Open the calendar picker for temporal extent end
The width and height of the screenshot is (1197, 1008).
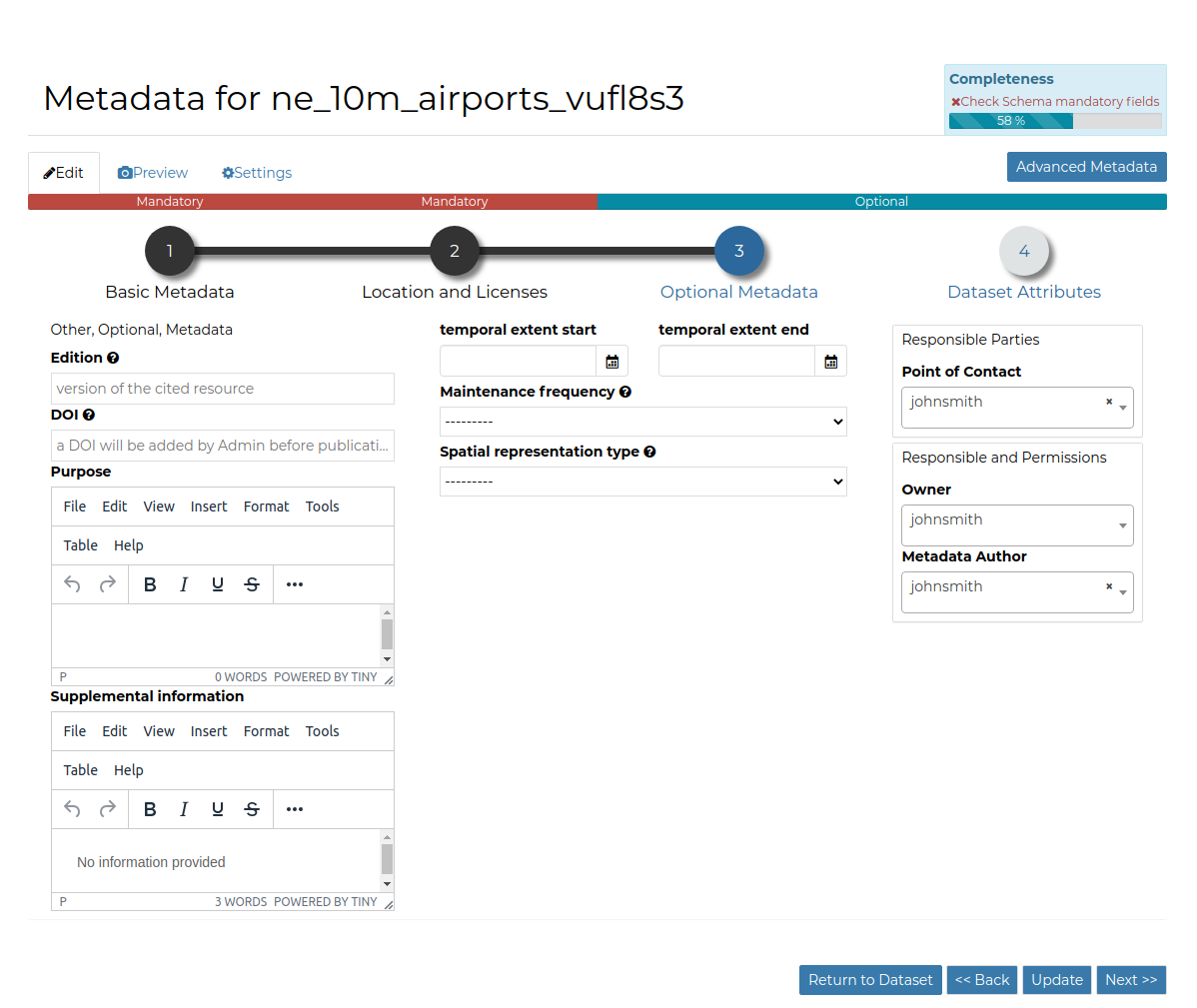point(830,361)
